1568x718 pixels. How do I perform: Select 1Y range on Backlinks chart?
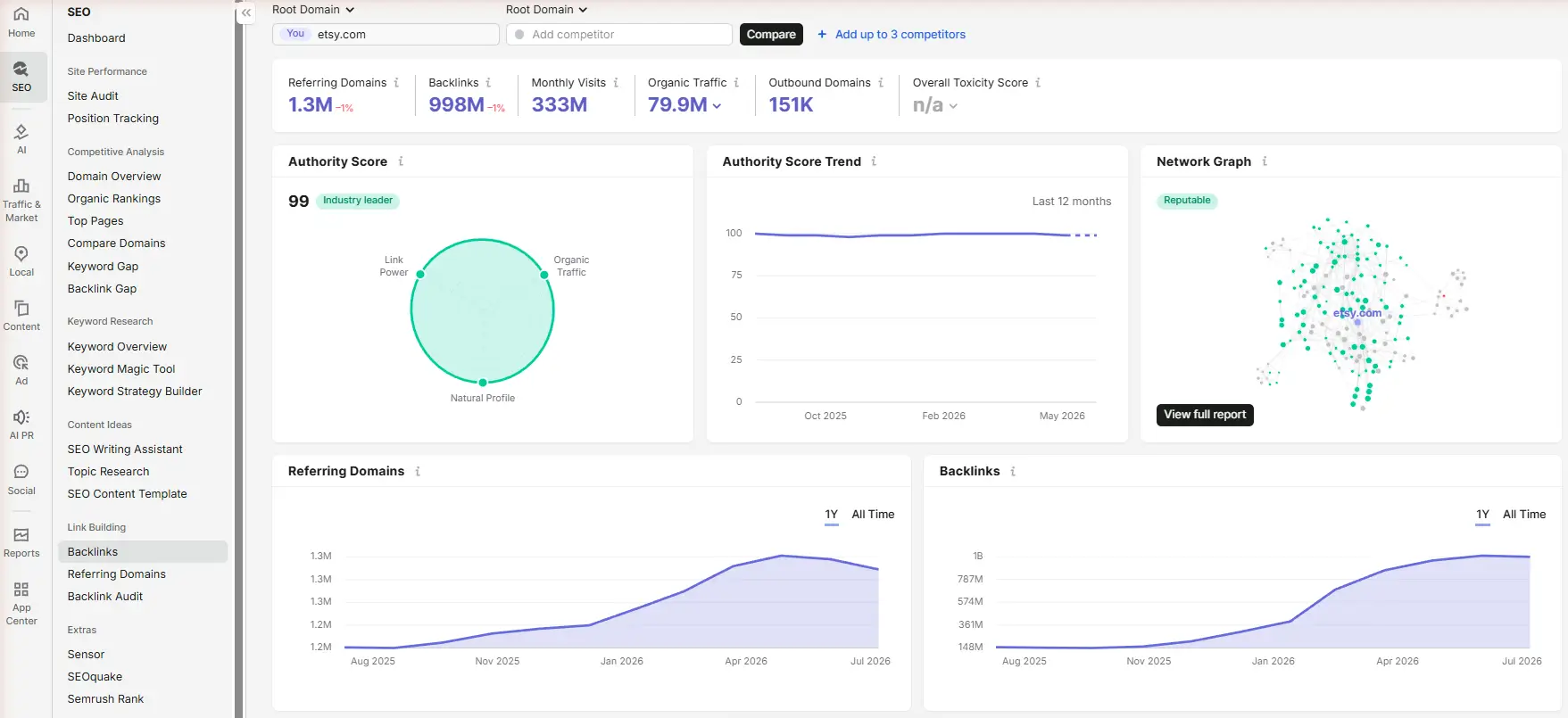(x=1483, y=515)
